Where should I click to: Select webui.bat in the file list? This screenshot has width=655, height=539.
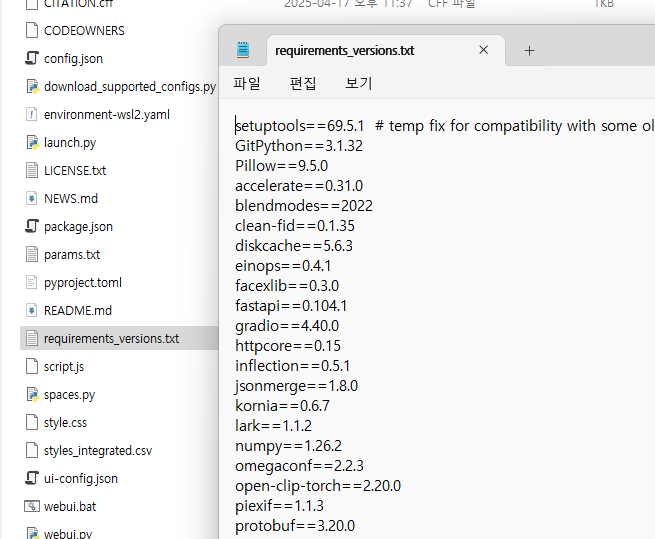pyautogui.click(x=70, y=507)
